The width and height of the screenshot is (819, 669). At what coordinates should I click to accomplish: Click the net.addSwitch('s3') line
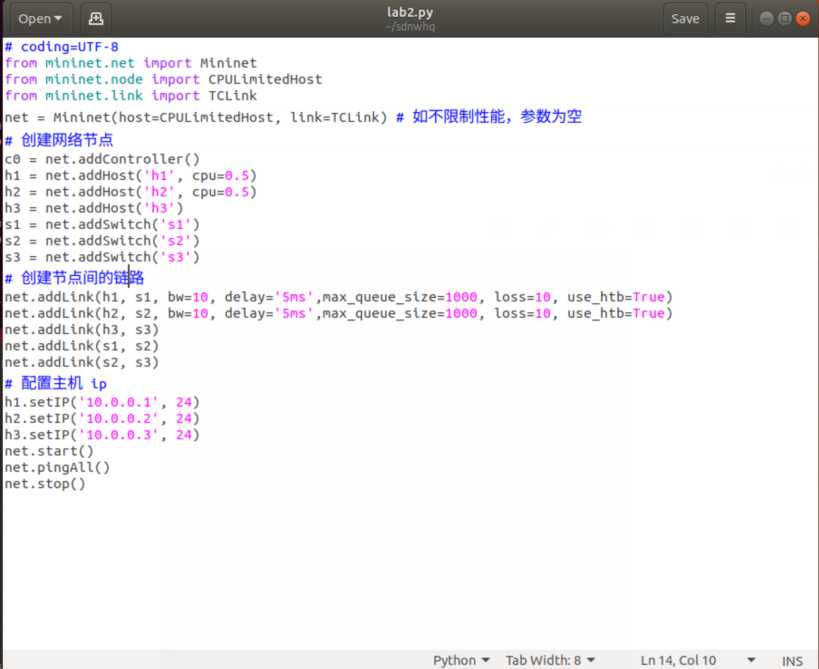point(102,257)
